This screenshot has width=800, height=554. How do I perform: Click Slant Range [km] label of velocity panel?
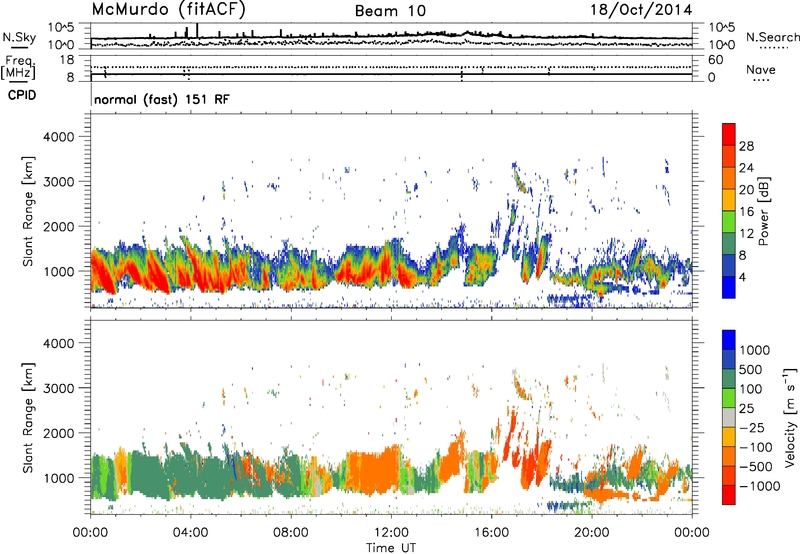(28, 418)
